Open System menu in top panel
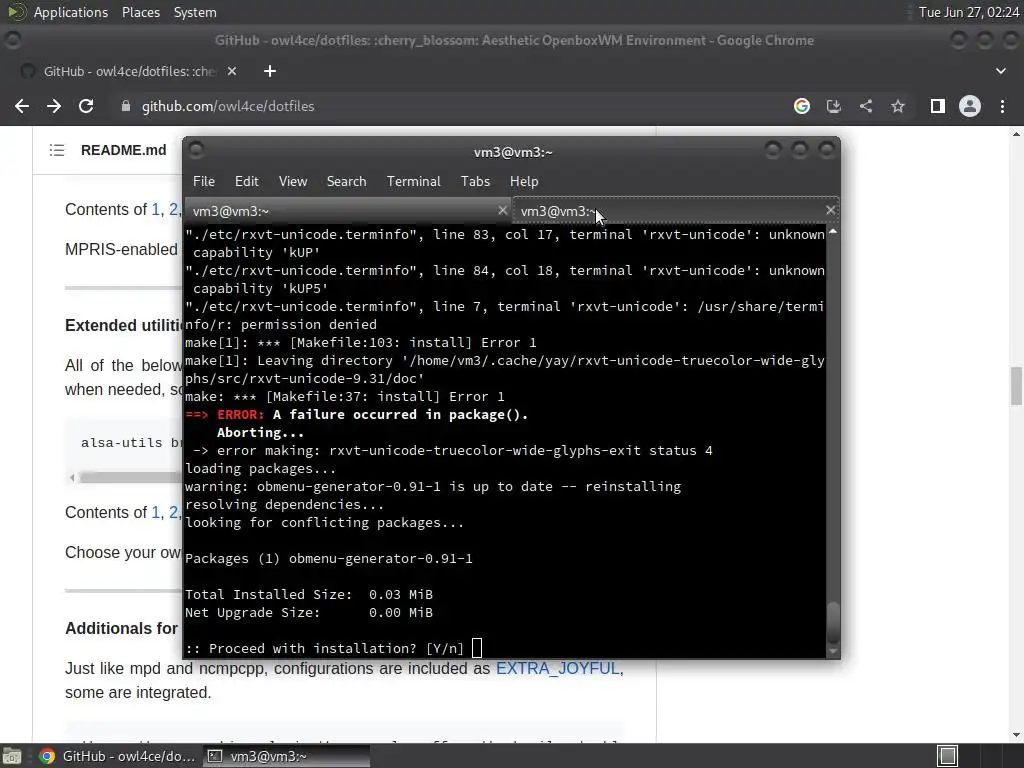 195,12
